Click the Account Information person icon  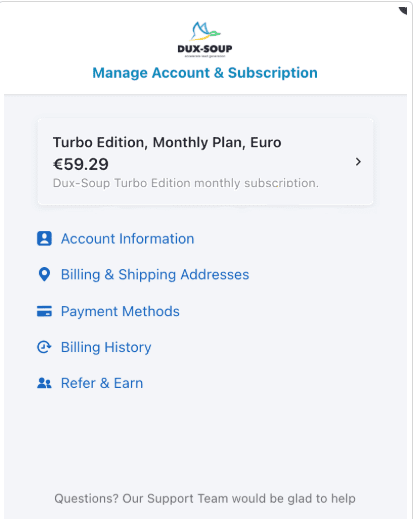(44, 239)
